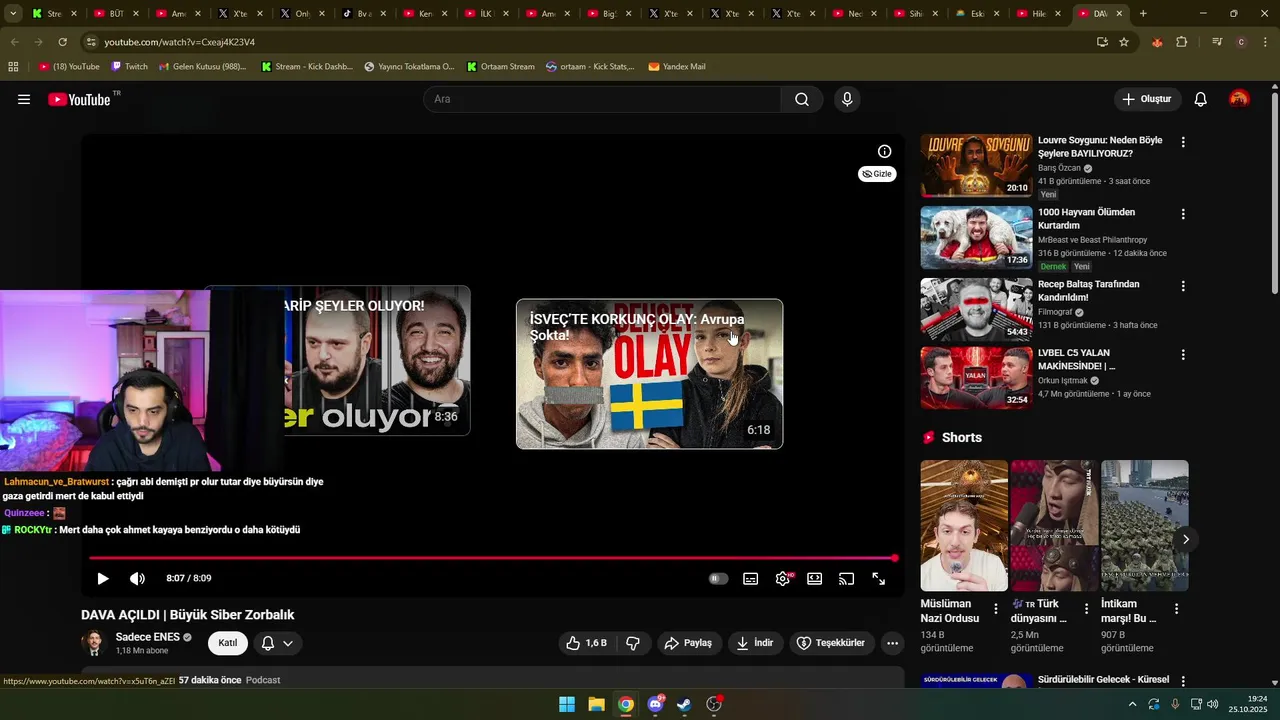Open Sadece ENES channel name
Image resolution: width=1280 pixels, height=720 pixels.
pos(147,637)
